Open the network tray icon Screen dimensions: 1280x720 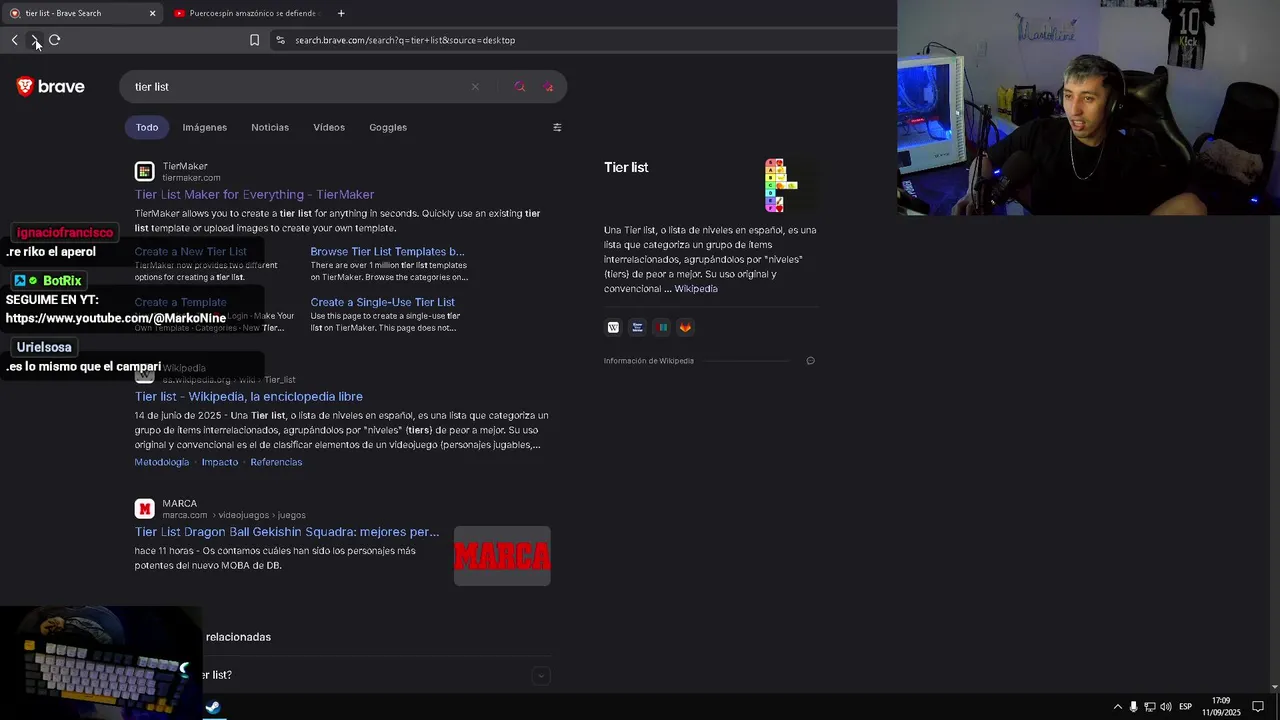click(x=1149, y=707)
